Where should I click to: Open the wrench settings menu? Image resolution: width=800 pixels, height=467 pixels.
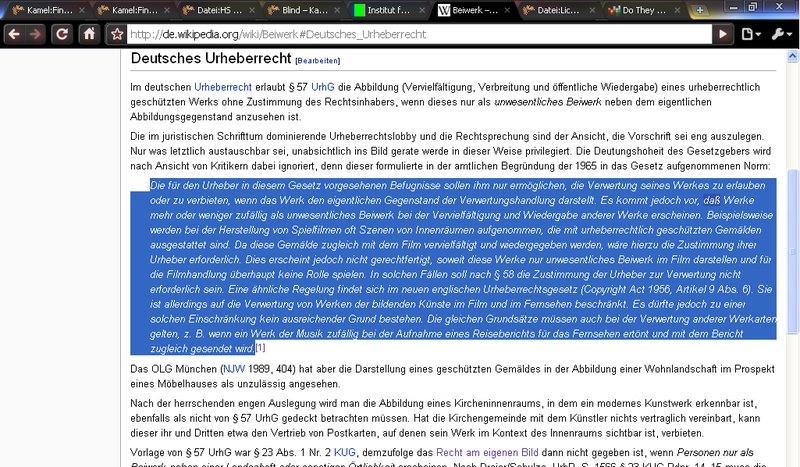click(x=781, y=34)
